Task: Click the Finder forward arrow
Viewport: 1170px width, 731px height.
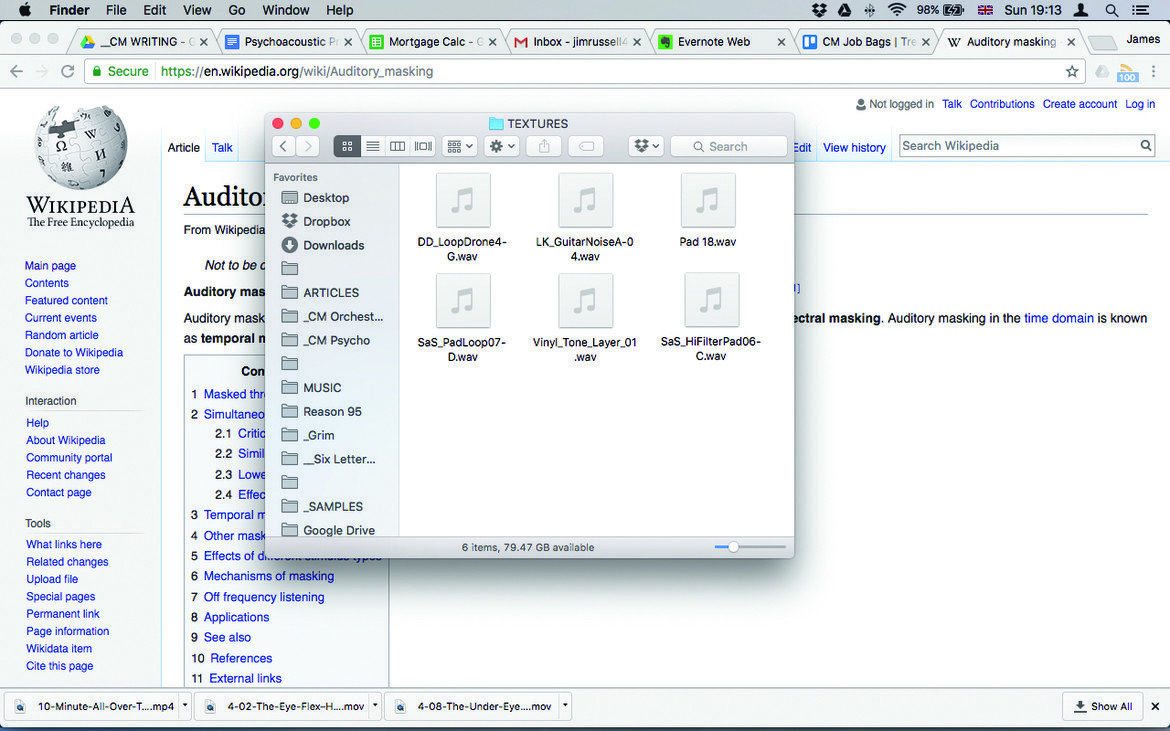Action: click(307, 146)
